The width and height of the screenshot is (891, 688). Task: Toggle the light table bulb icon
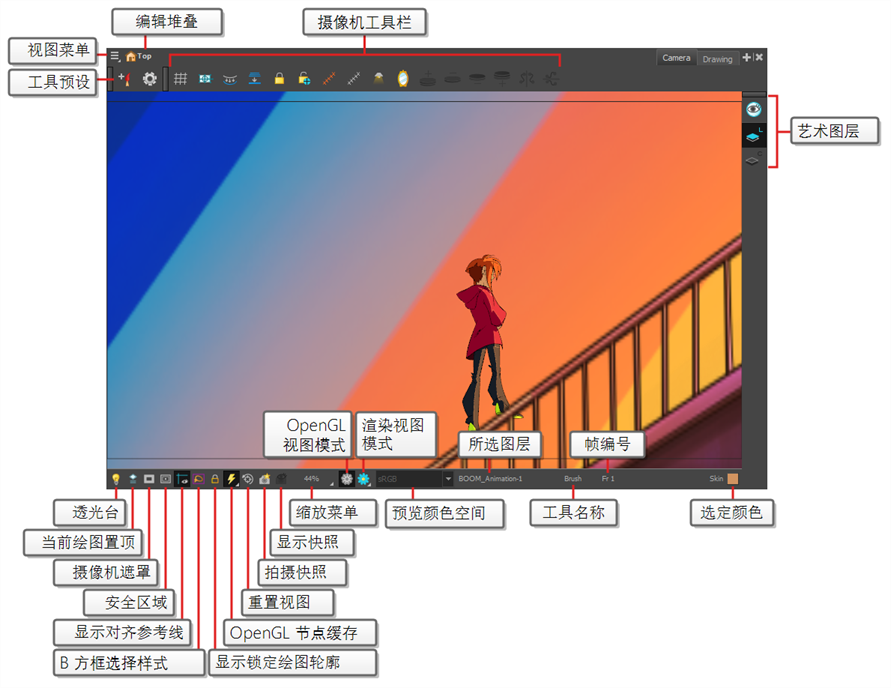[x=115, y=479]
